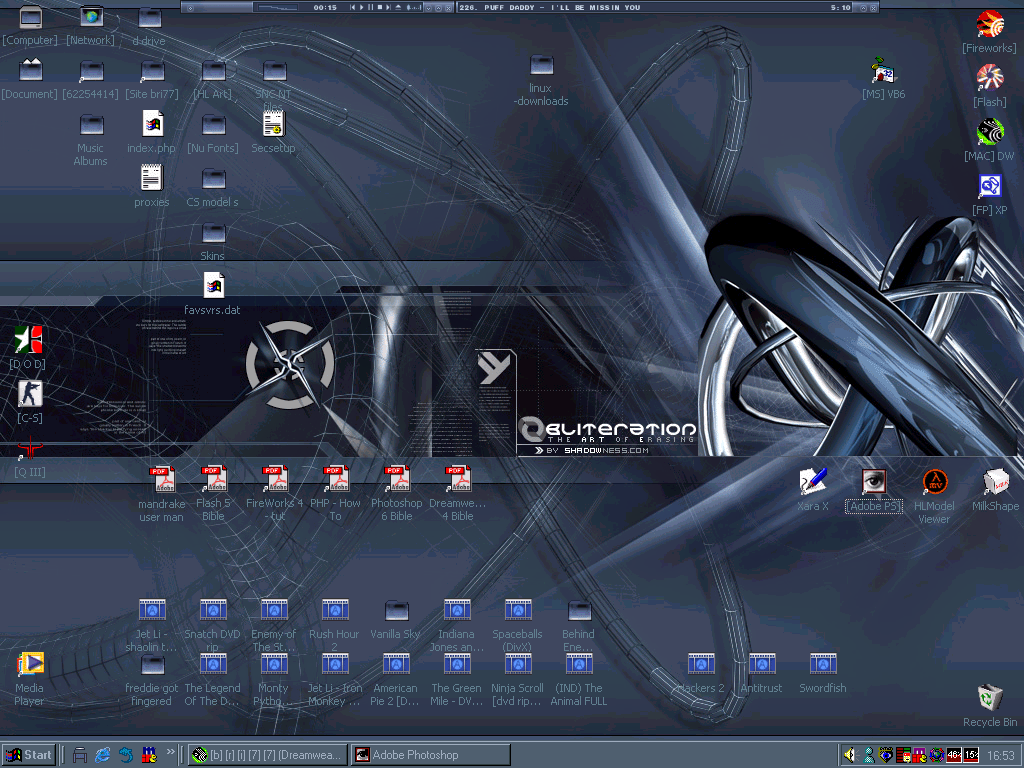Viewport: 1024px width, 768px height.
Task: Click the 'PUFF DADDY - I'LL BE MISSIN YOU' track title
Action: [562, 7]
